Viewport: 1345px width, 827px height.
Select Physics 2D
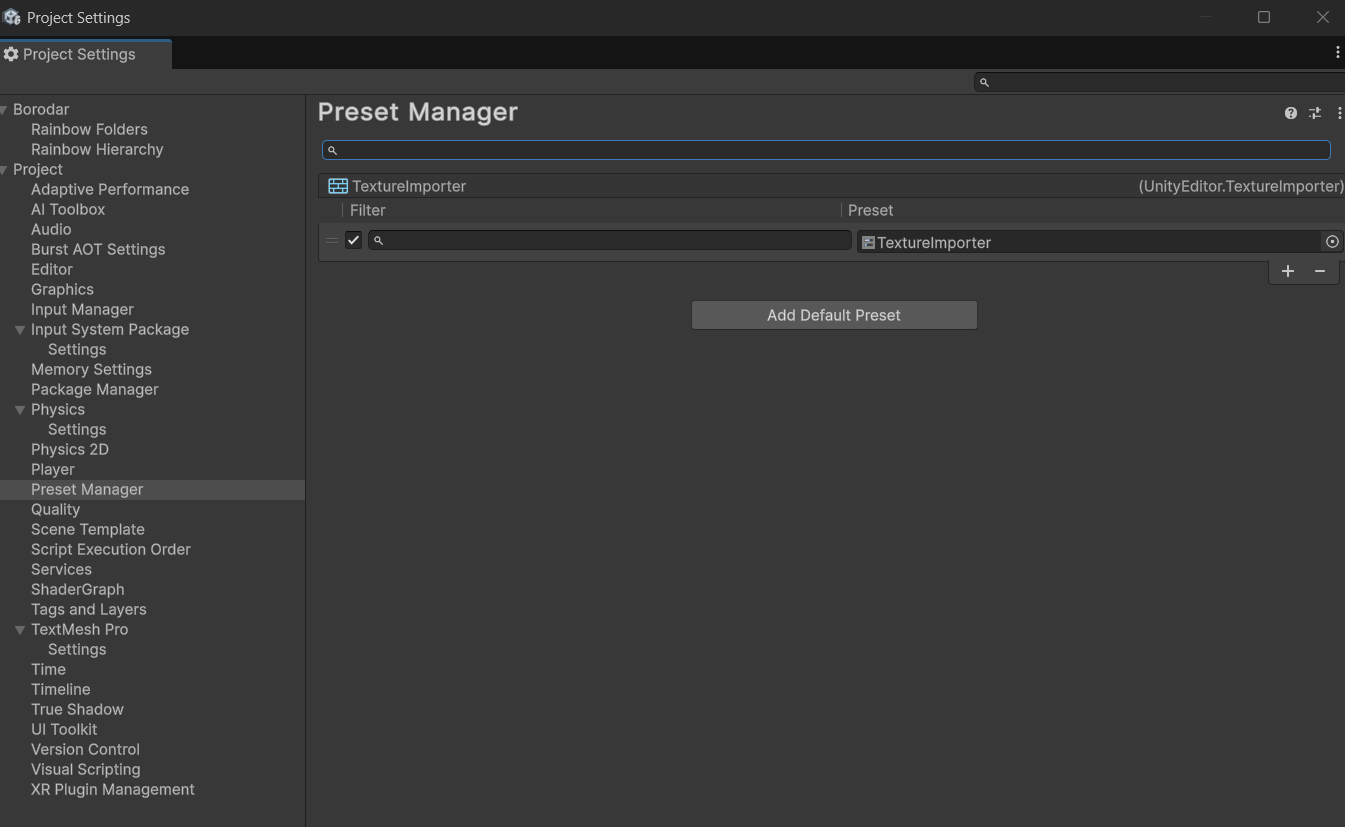pos(70,449)
